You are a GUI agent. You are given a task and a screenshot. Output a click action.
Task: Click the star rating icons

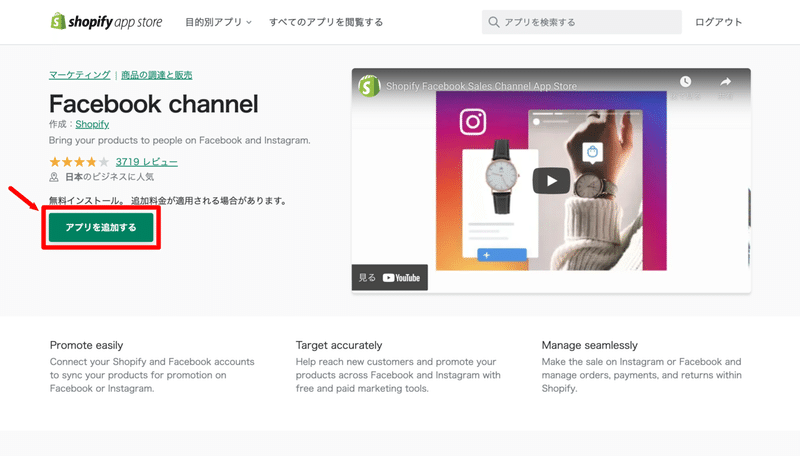coord(79,162)
